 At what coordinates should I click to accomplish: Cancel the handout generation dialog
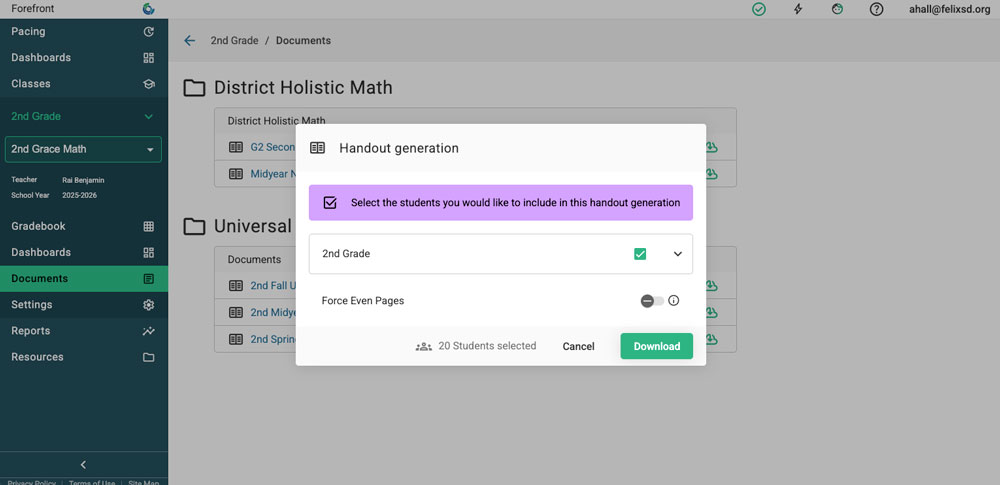[x=578, y=346]
